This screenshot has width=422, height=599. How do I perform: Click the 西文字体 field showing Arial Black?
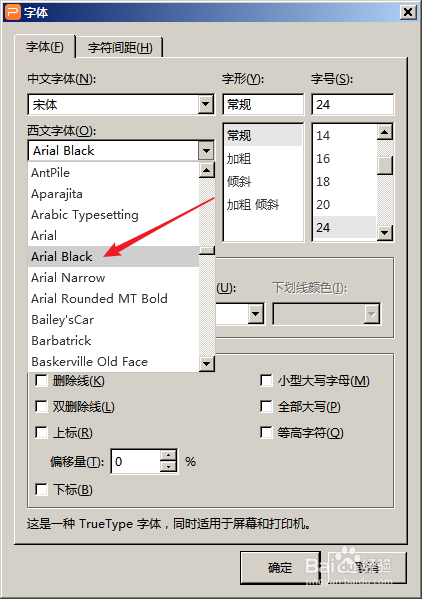click(x=113, y=151)
